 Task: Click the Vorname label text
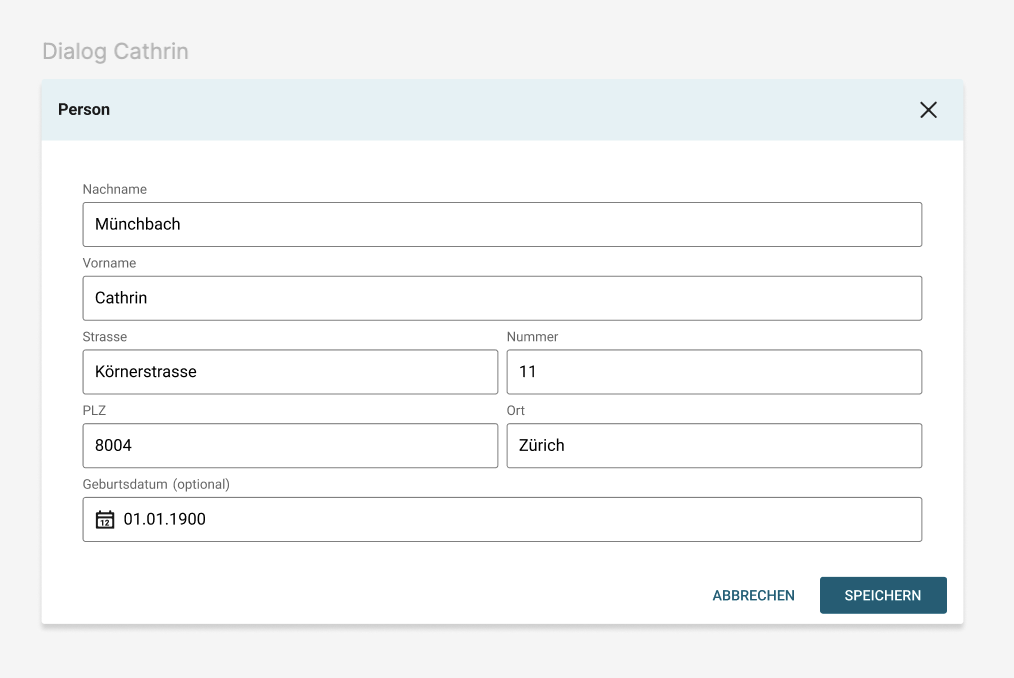(109, 263)
